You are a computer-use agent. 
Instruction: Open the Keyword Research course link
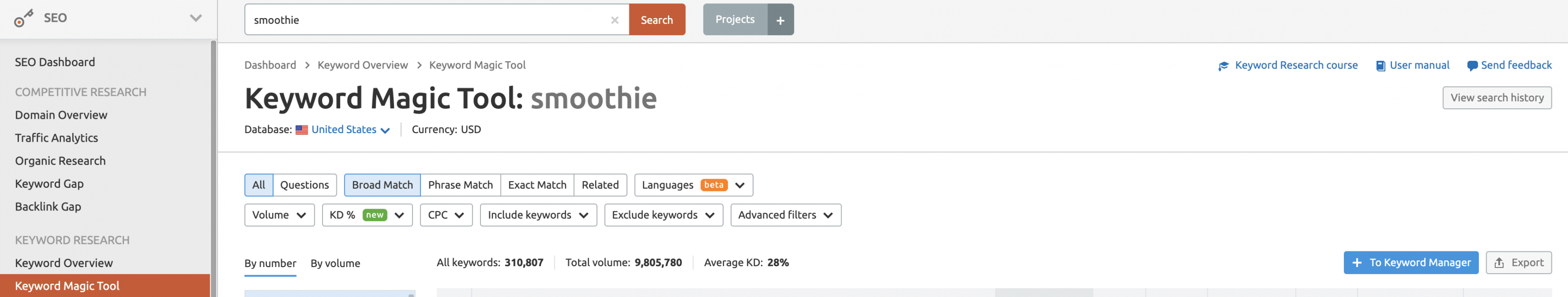[1296, 65]
